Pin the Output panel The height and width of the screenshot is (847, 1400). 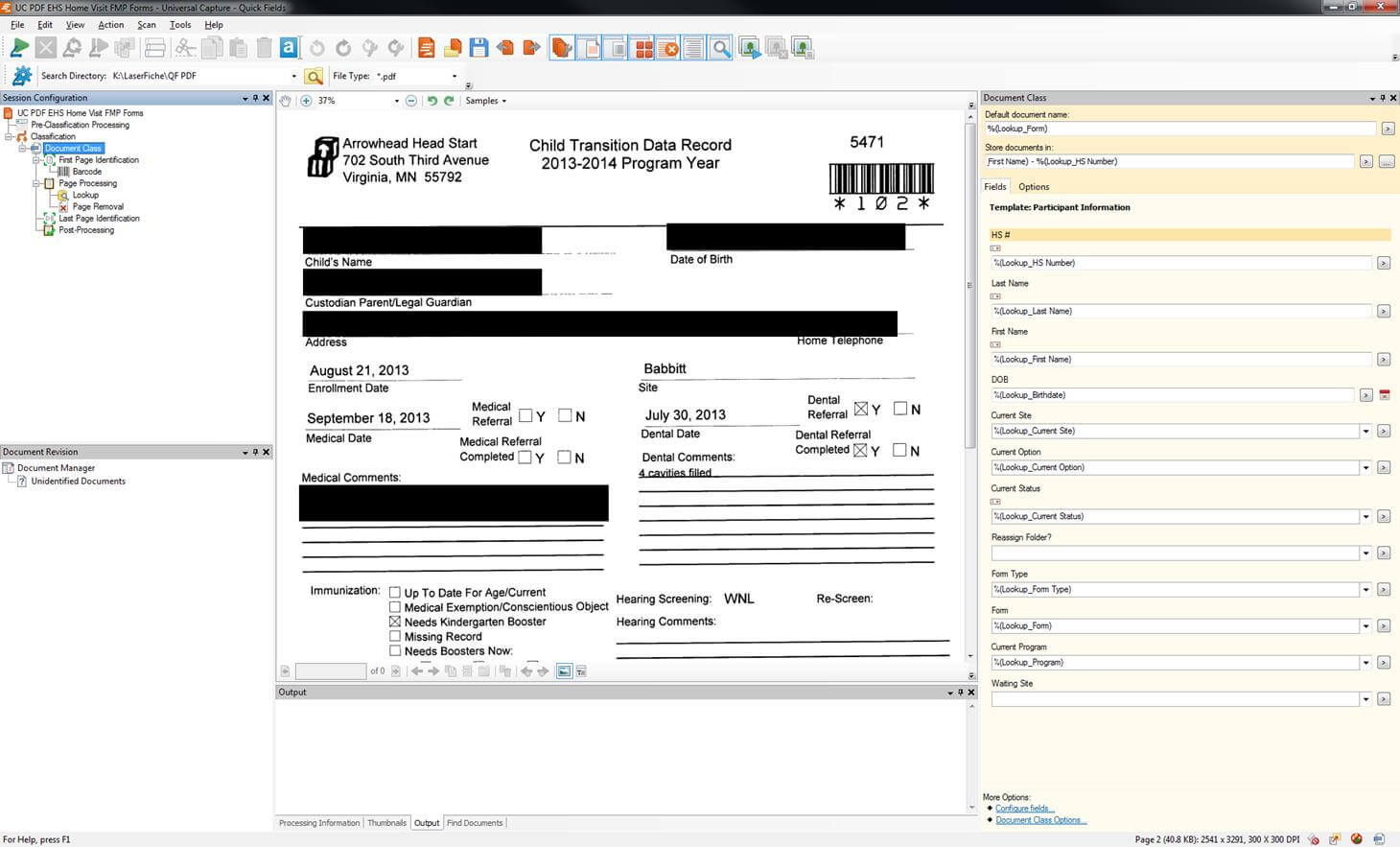[x=960, y=693]
